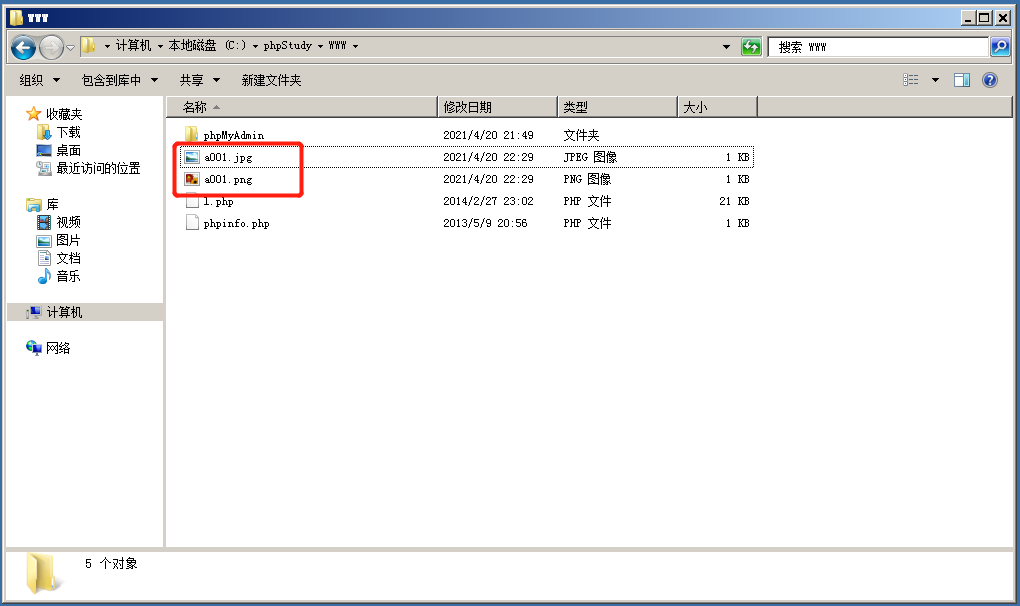Expand the address bar history dropdown
The image size is (1020, 606).
726,47
